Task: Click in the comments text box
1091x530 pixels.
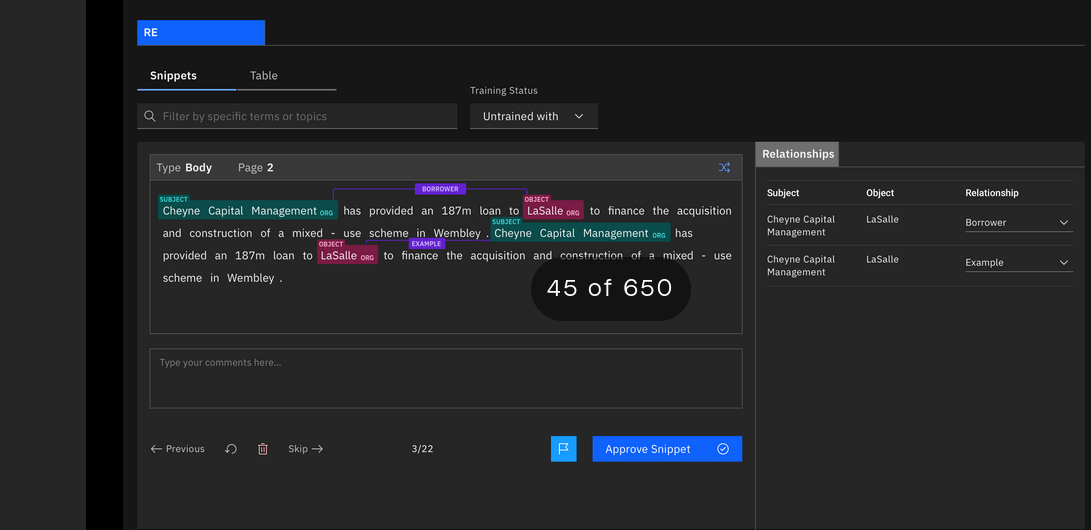Action: [x=445, y=378]
